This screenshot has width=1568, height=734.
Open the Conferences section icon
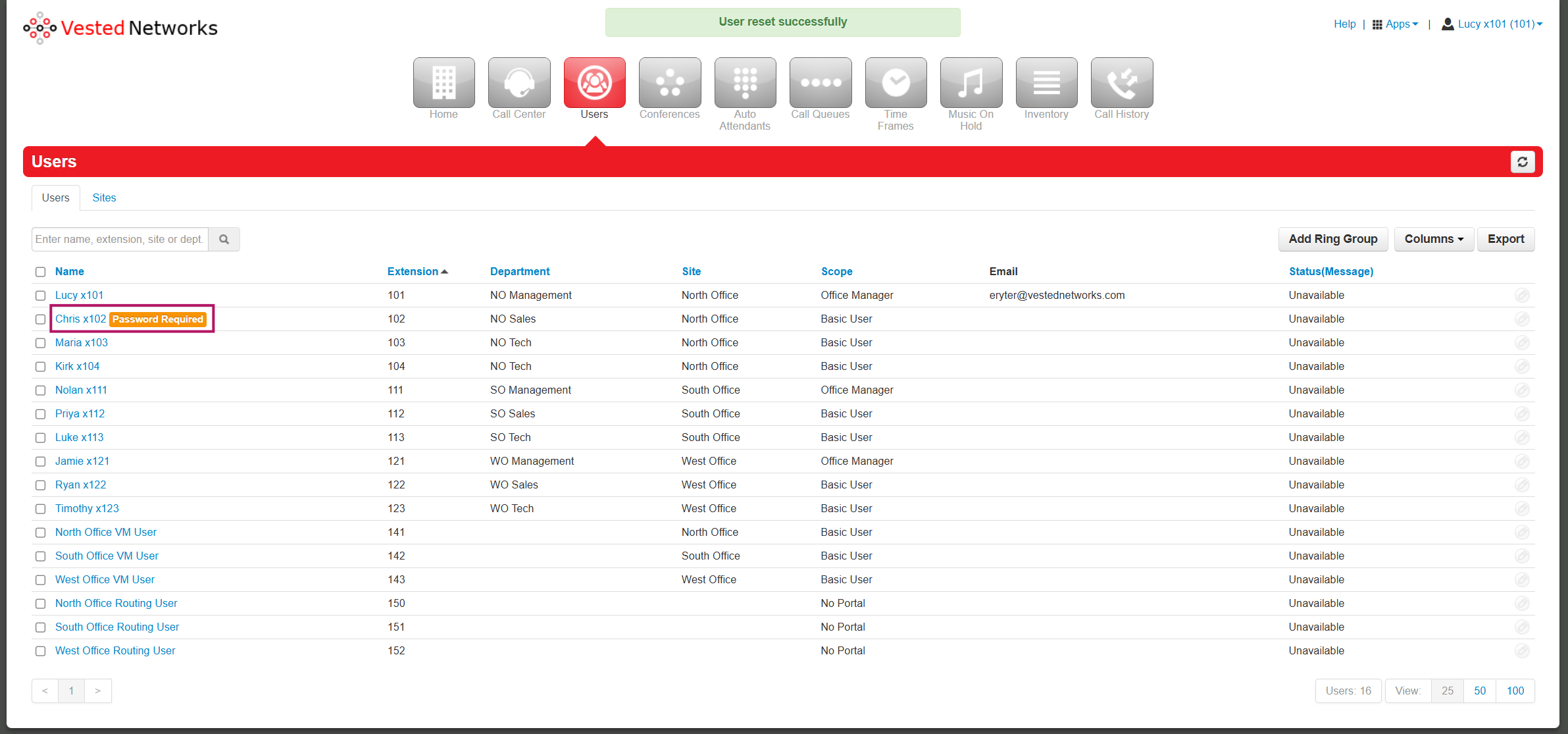(x=669, y=83)
